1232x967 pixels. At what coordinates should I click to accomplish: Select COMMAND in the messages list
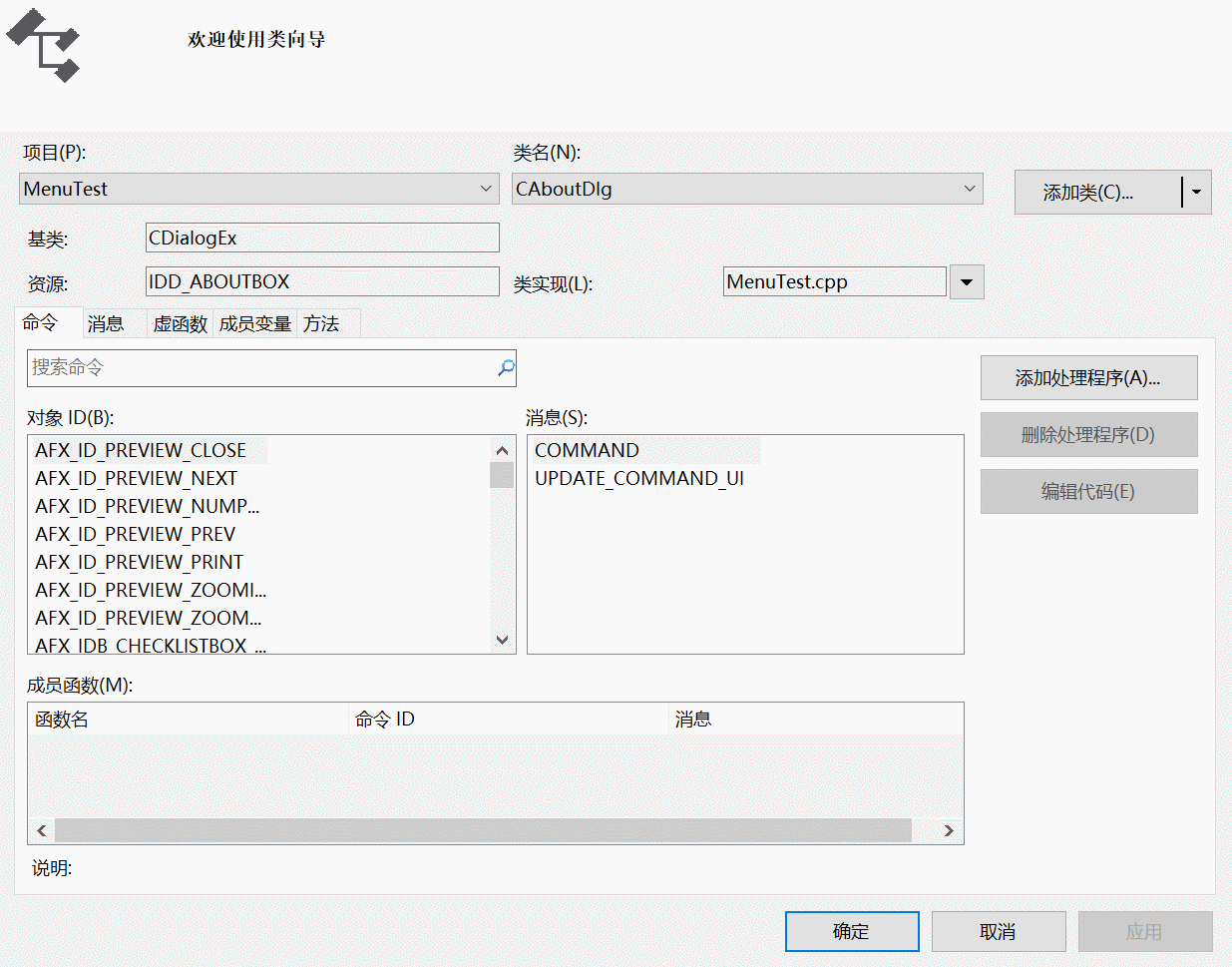(x=646, y=450)
